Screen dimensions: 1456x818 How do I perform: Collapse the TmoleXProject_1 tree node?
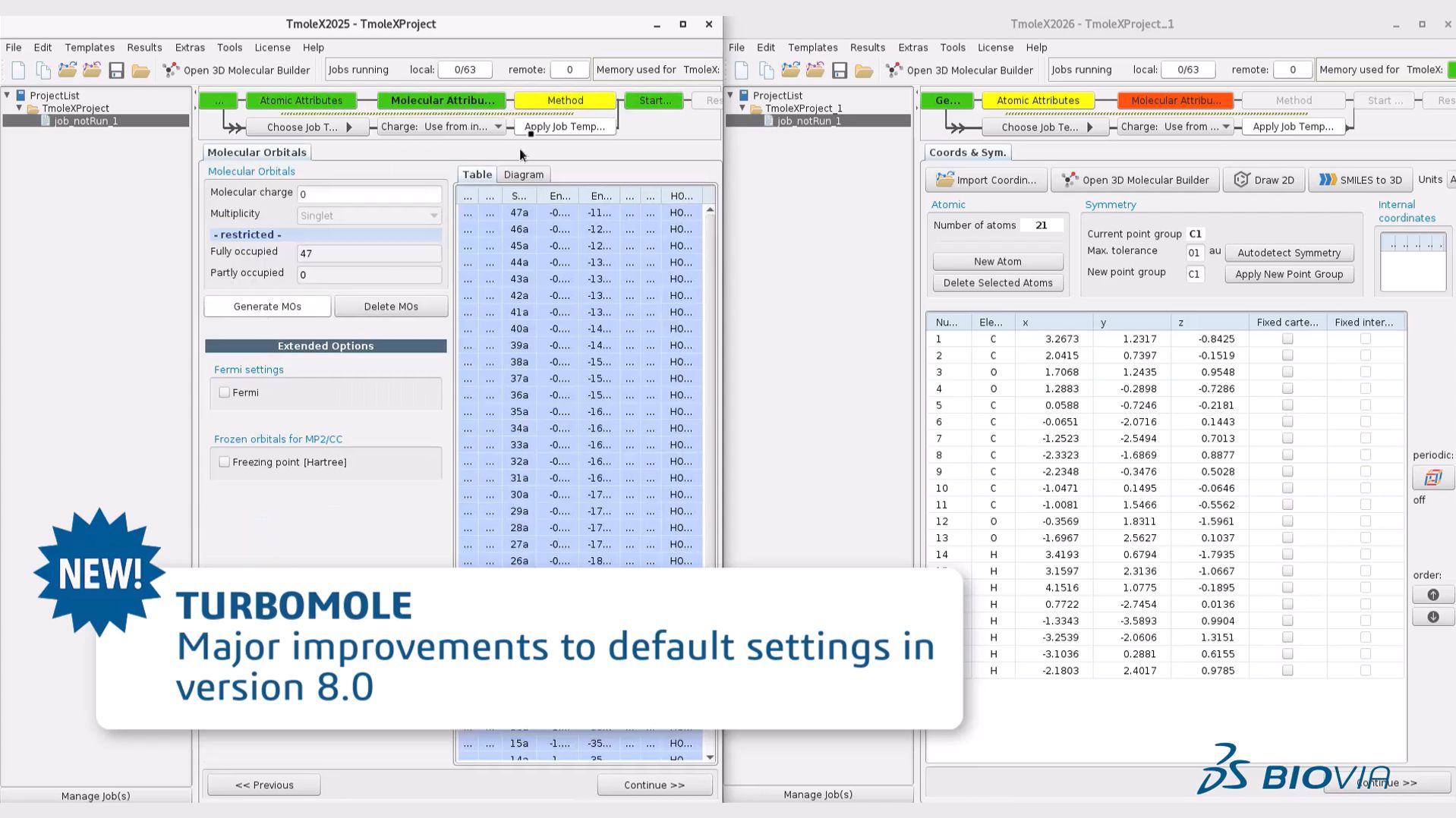tap(742, 109)
